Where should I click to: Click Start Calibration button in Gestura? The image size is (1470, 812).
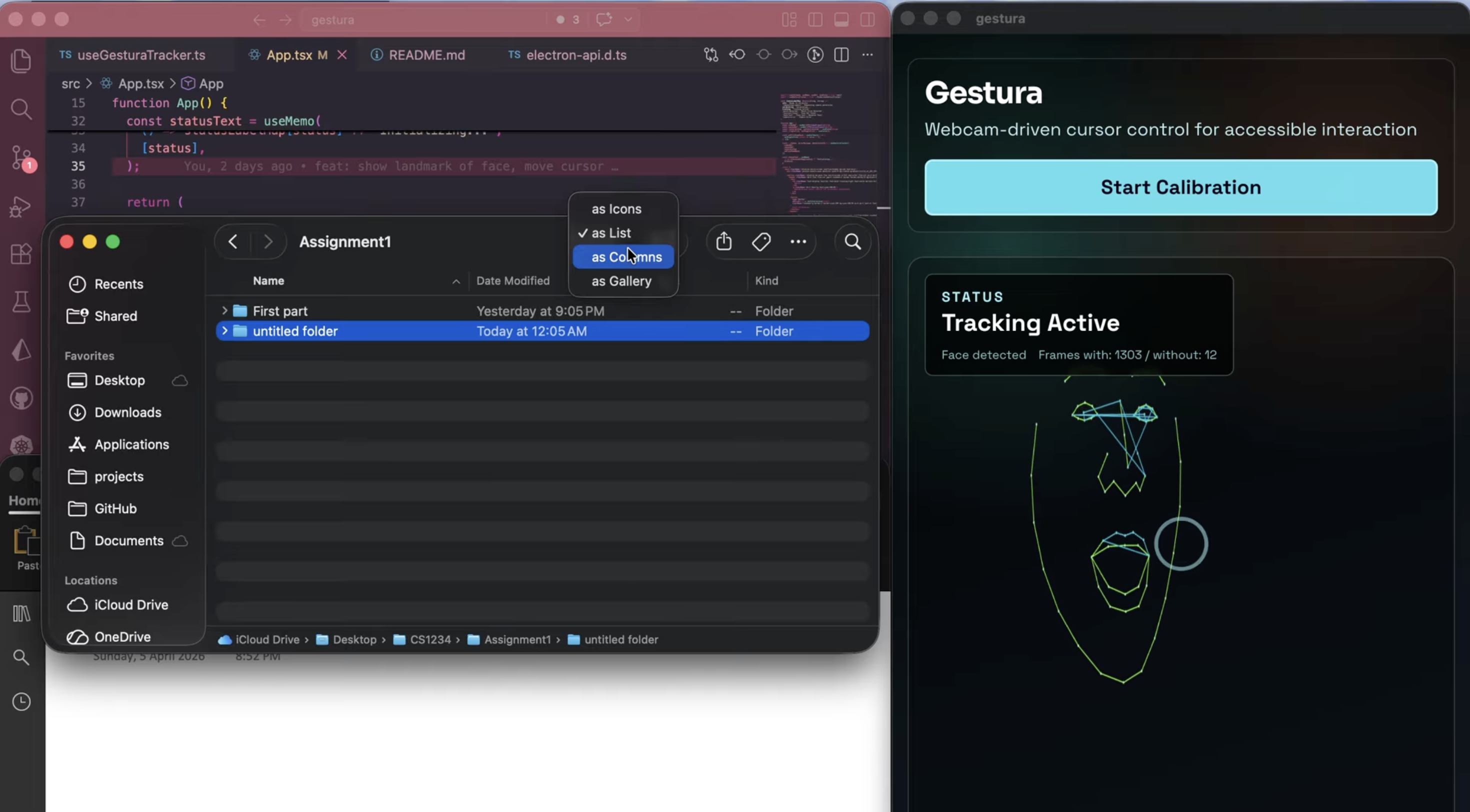1180,187
